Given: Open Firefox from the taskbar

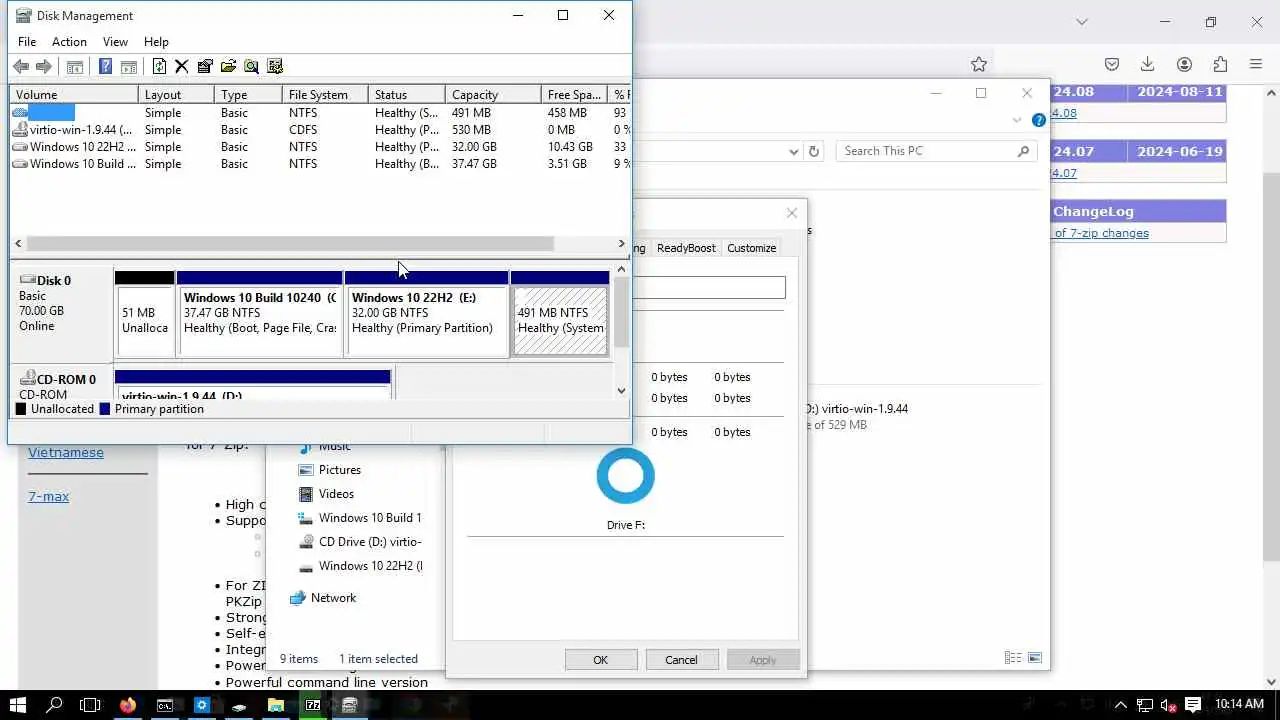Looking at the screenshot, I should point(128,705).
